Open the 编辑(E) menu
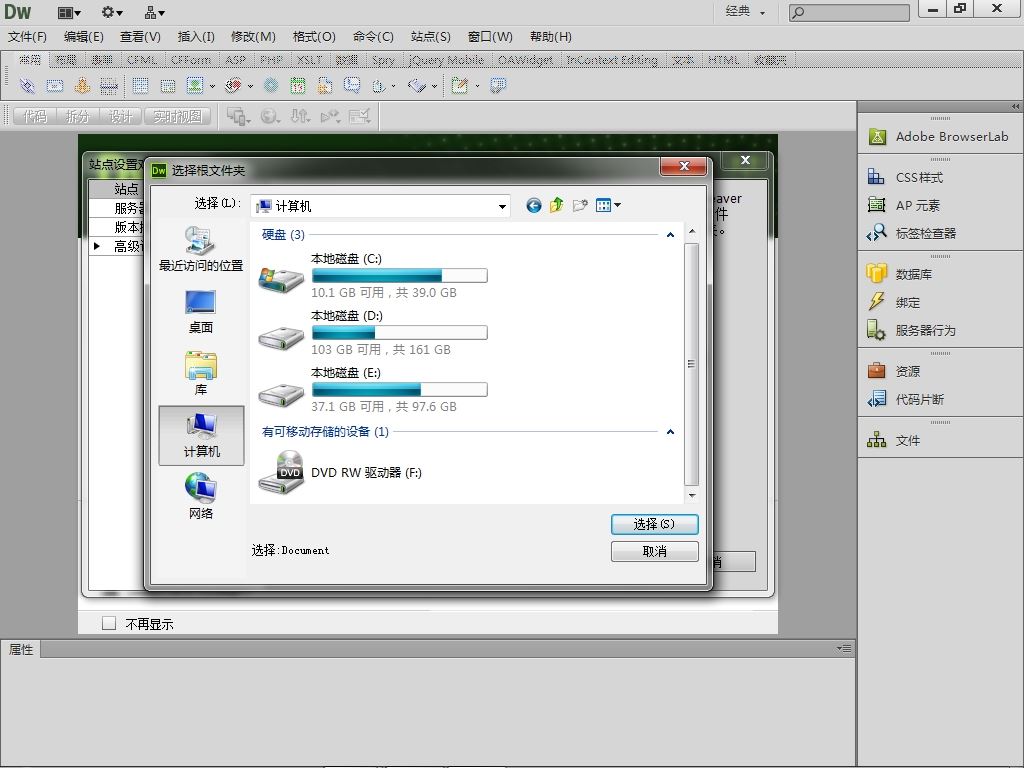The height and width of the screenshot is (768, 1024). [84, 37]
